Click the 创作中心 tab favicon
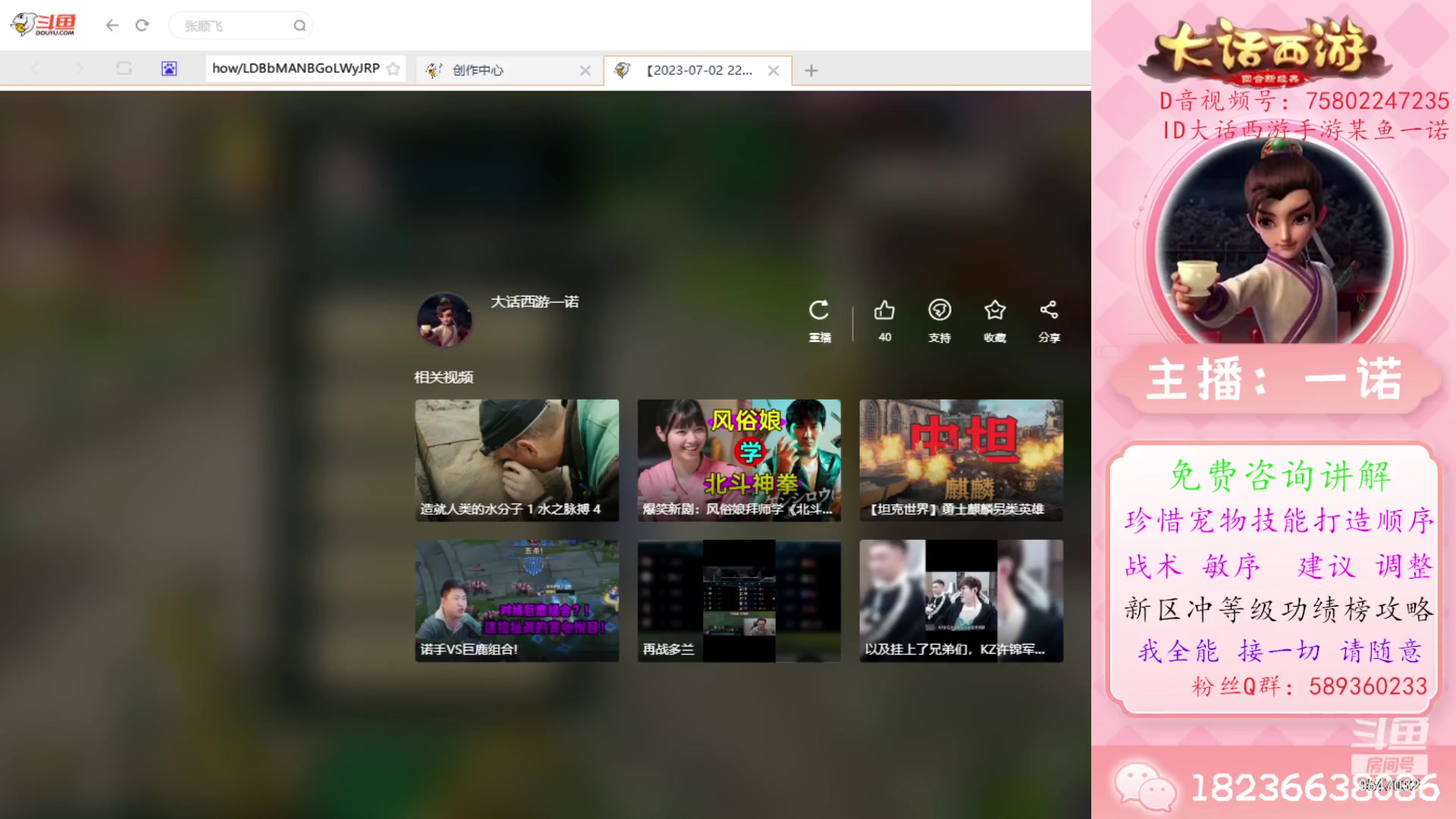Viewport: 1456px width, 819px height. [x=434, y=70]
